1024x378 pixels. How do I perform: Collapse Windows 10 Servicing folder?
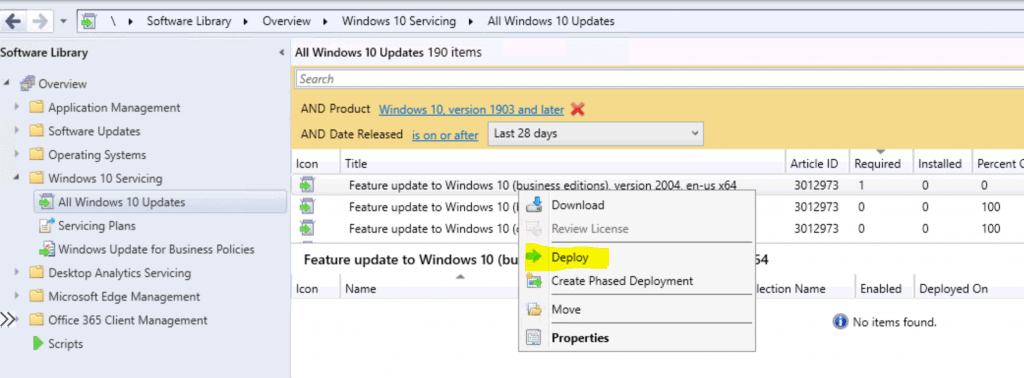pyautogui.click(x=17, y=178)
